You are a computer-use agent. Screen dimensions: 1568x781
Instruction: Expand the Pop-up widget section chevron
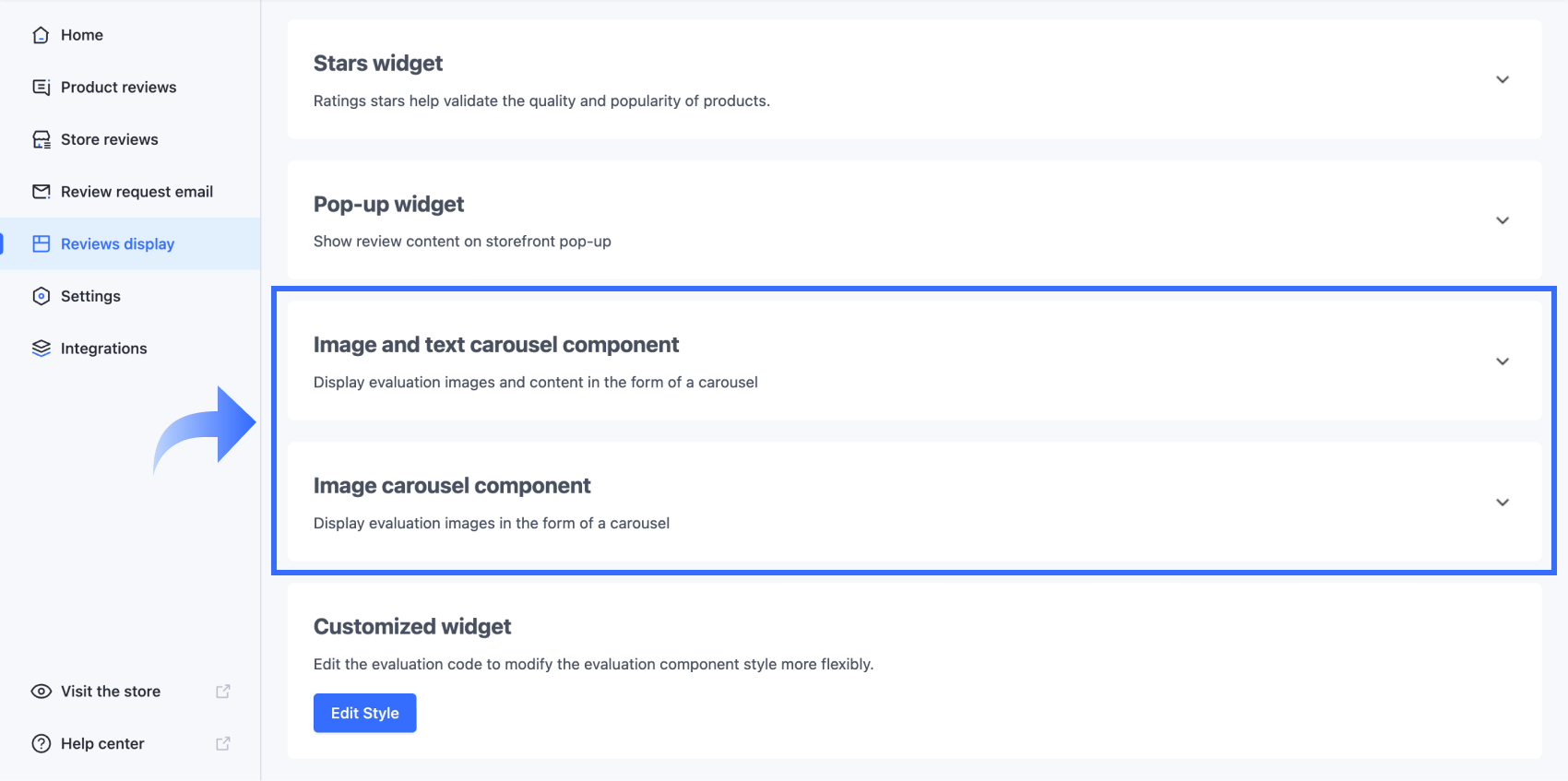pyautogui.click(x=1503, y=220)
